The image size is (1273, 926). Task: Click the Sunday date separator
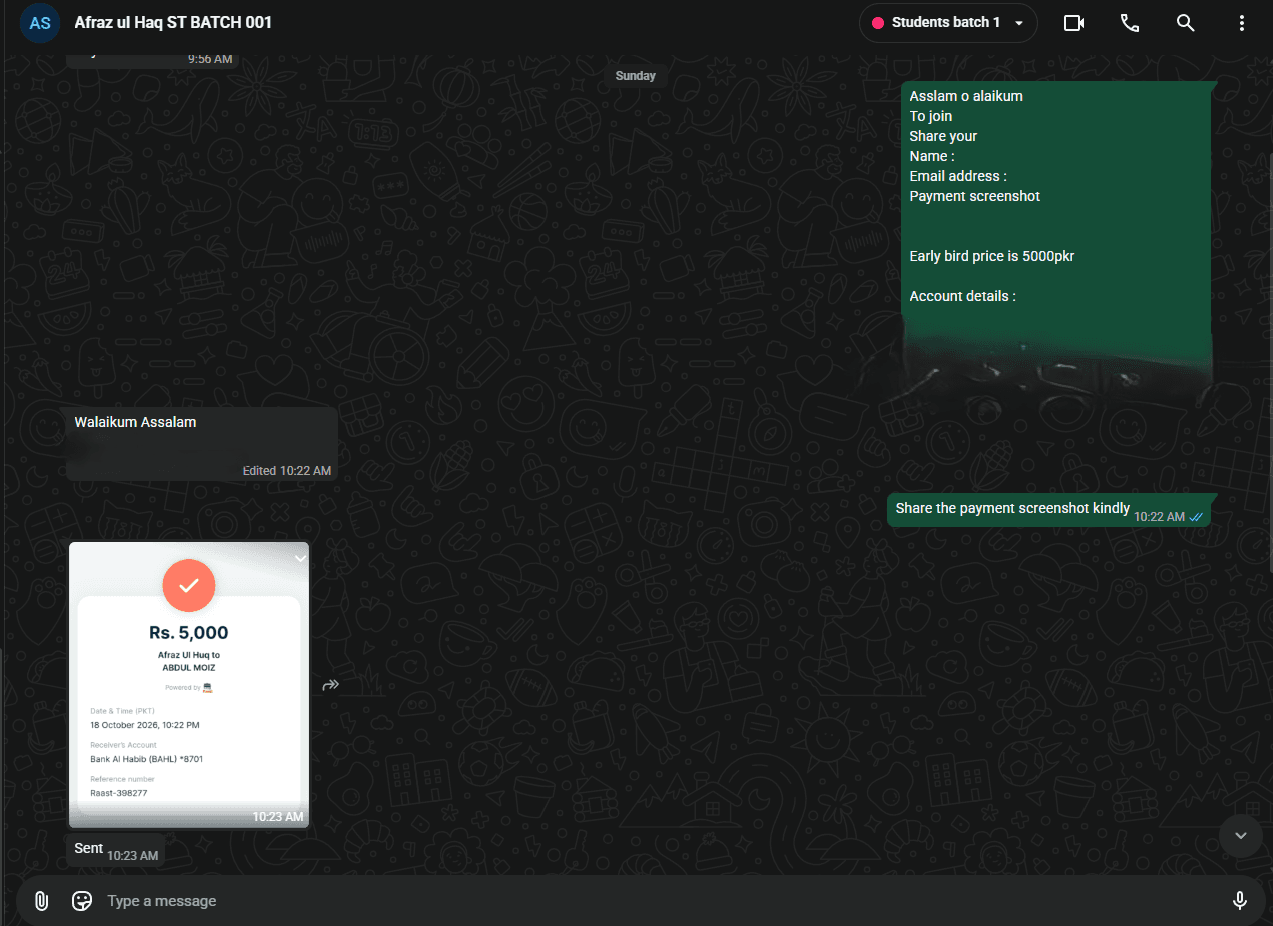pyautogui.click(x=636, y=76)
